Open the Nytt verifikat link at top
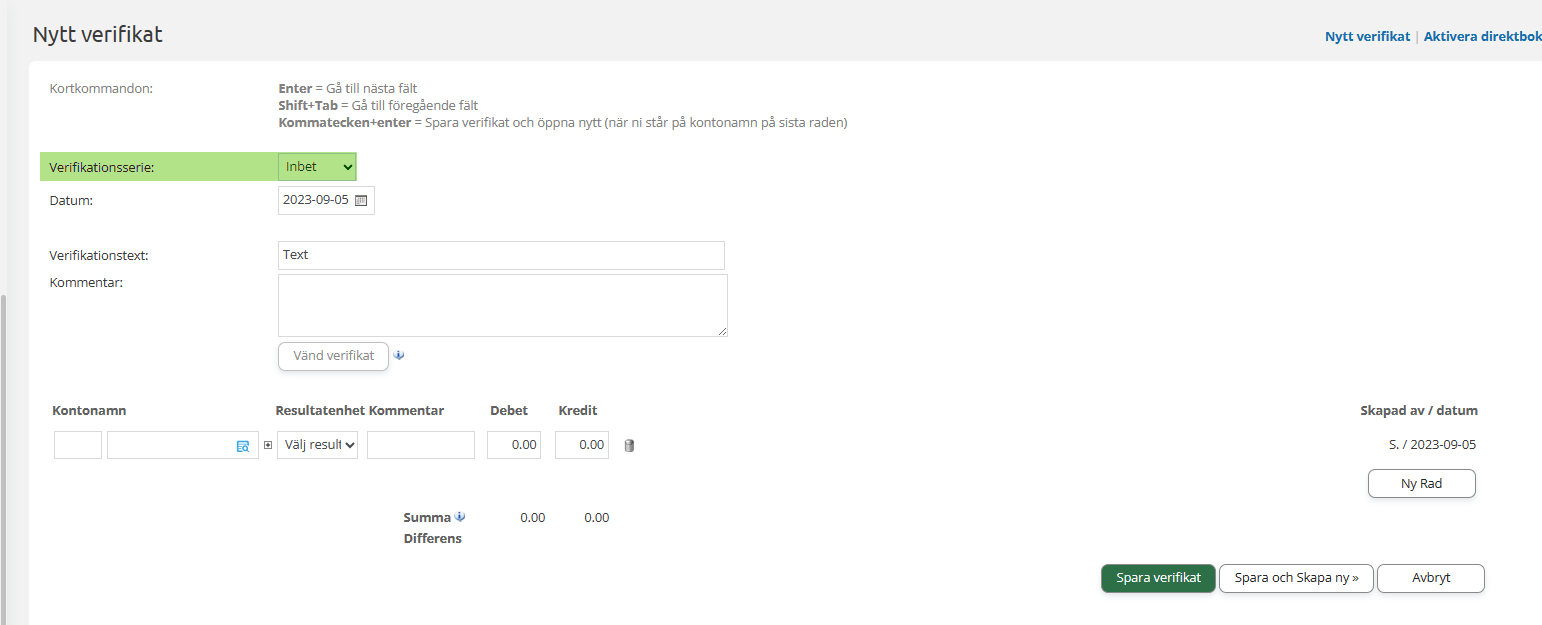Image resolution: width=1542 pixels, height=625 pixels. [x=1367, y=36]
